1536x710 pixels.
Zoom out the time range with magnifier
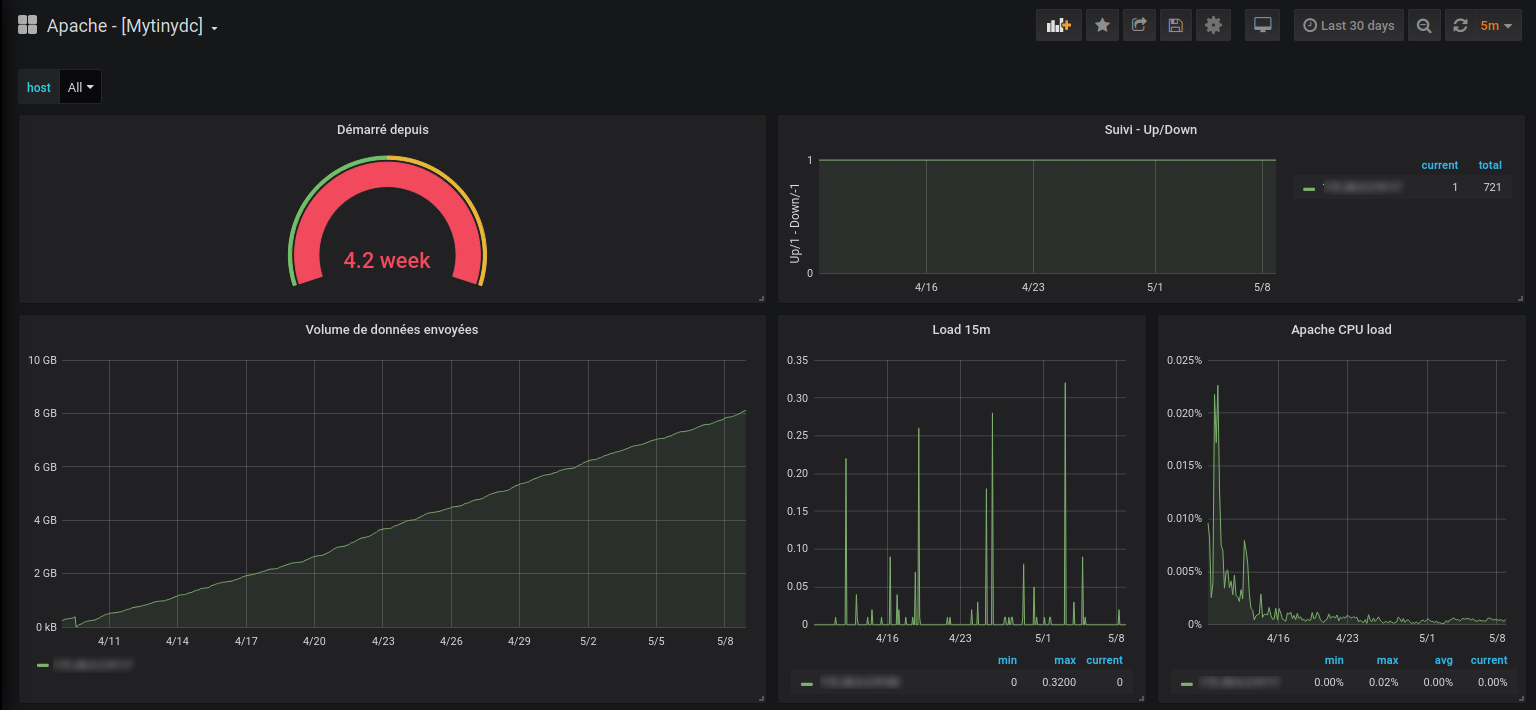pos(1424,26)
